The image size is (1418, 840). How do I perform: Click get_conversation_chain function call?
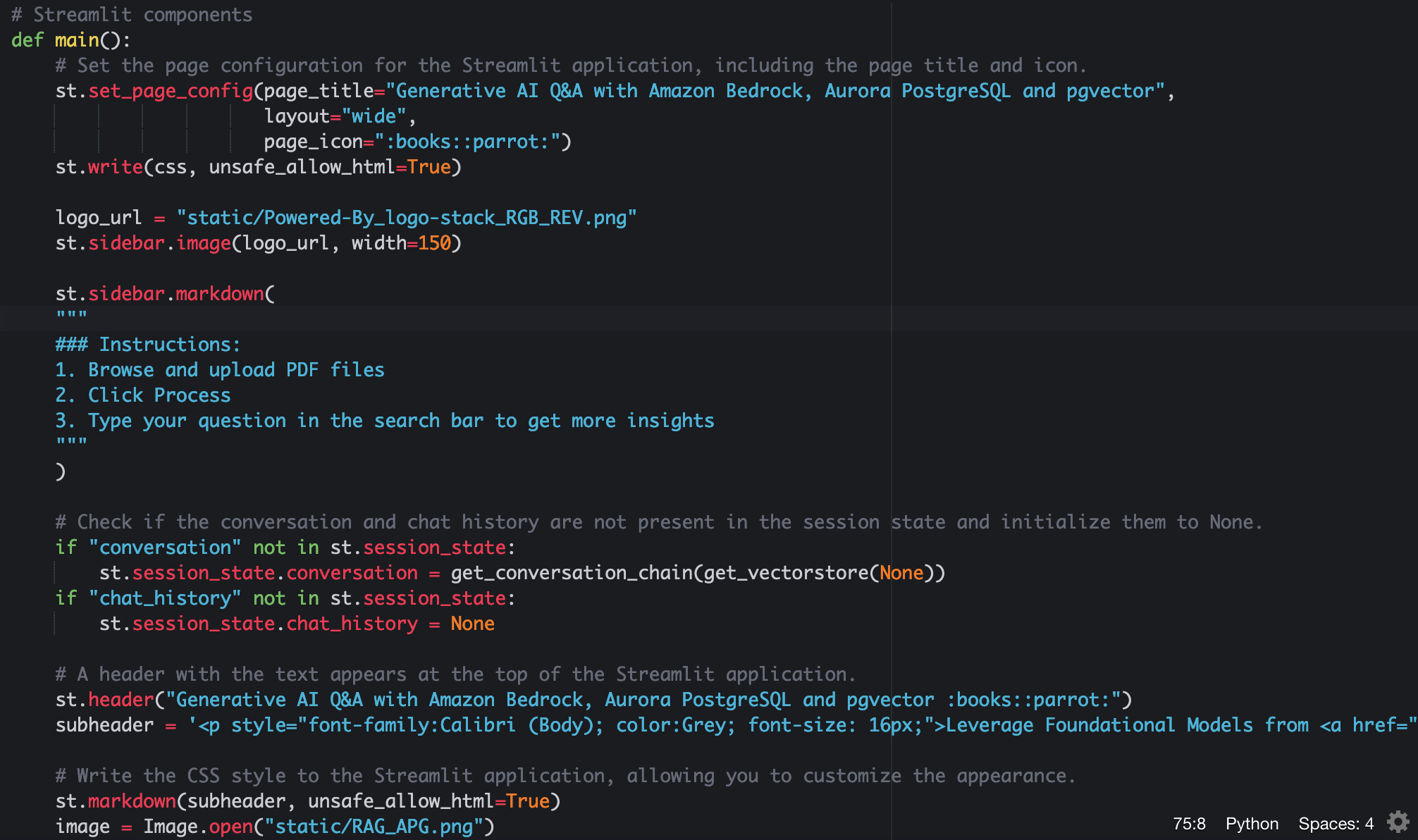click(571, 573)
